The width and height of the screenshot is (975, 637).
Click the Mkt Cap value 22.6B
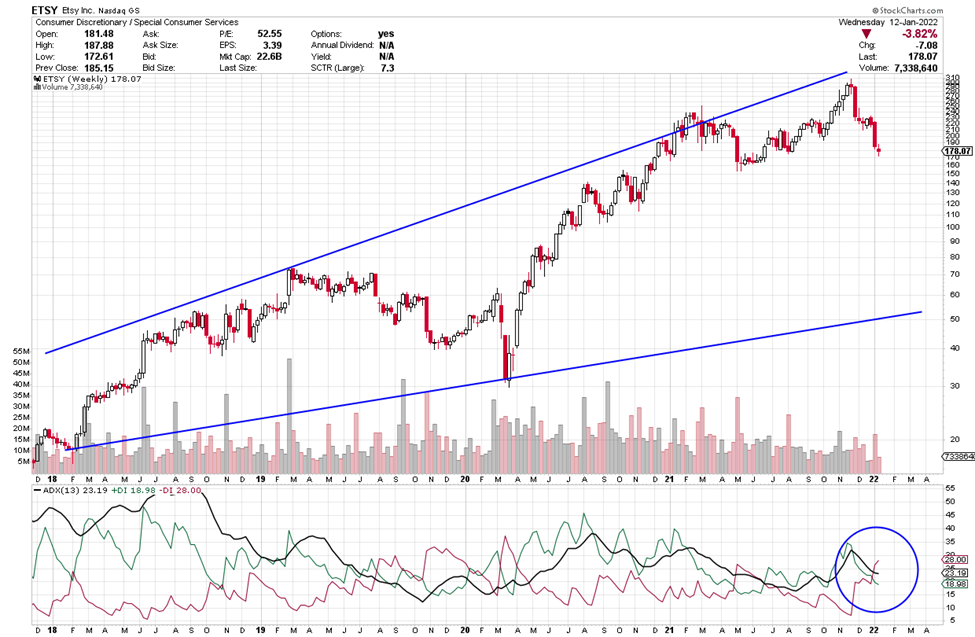[269, 56]
